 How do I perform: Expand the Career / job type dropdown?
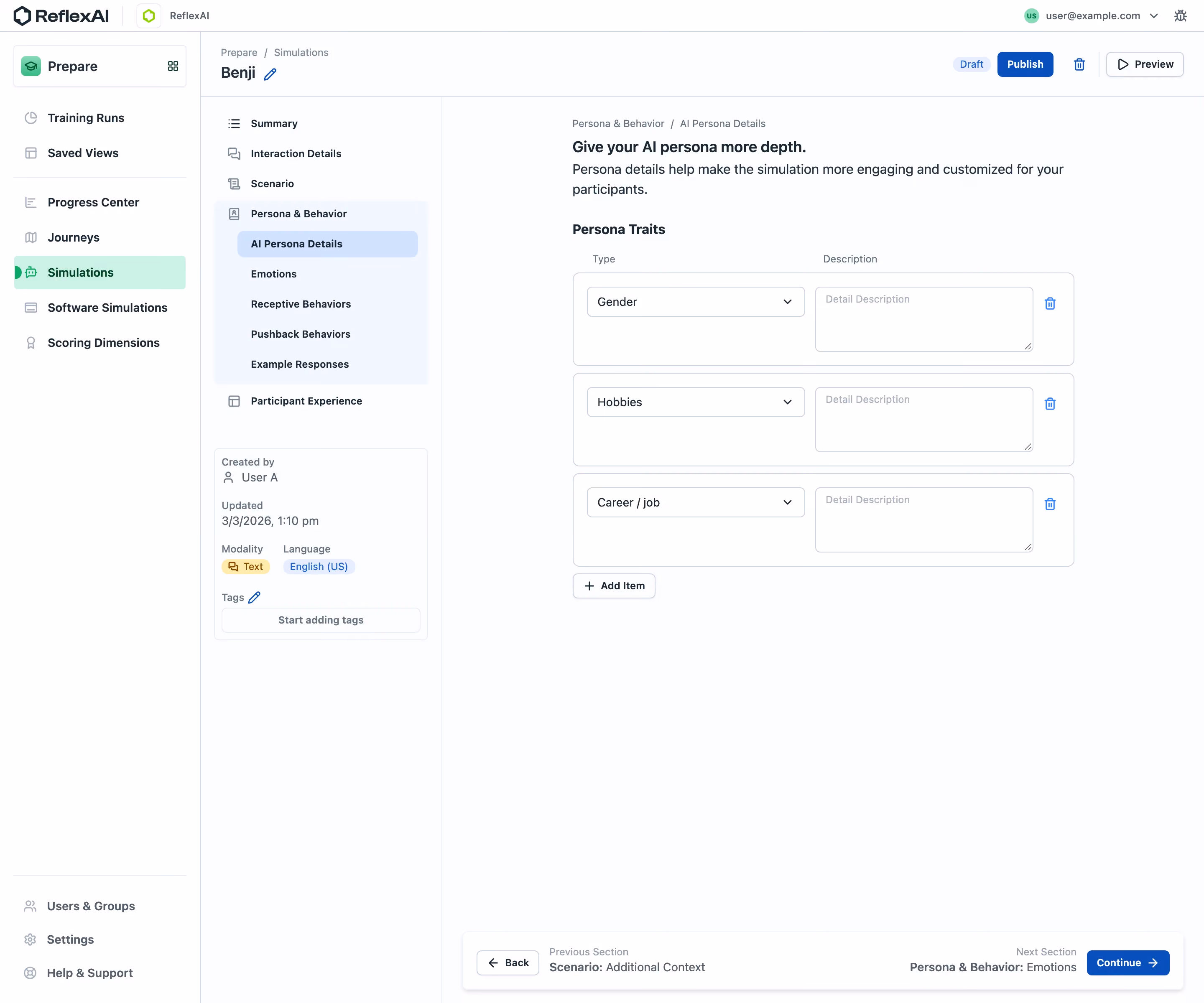point(696,503)
